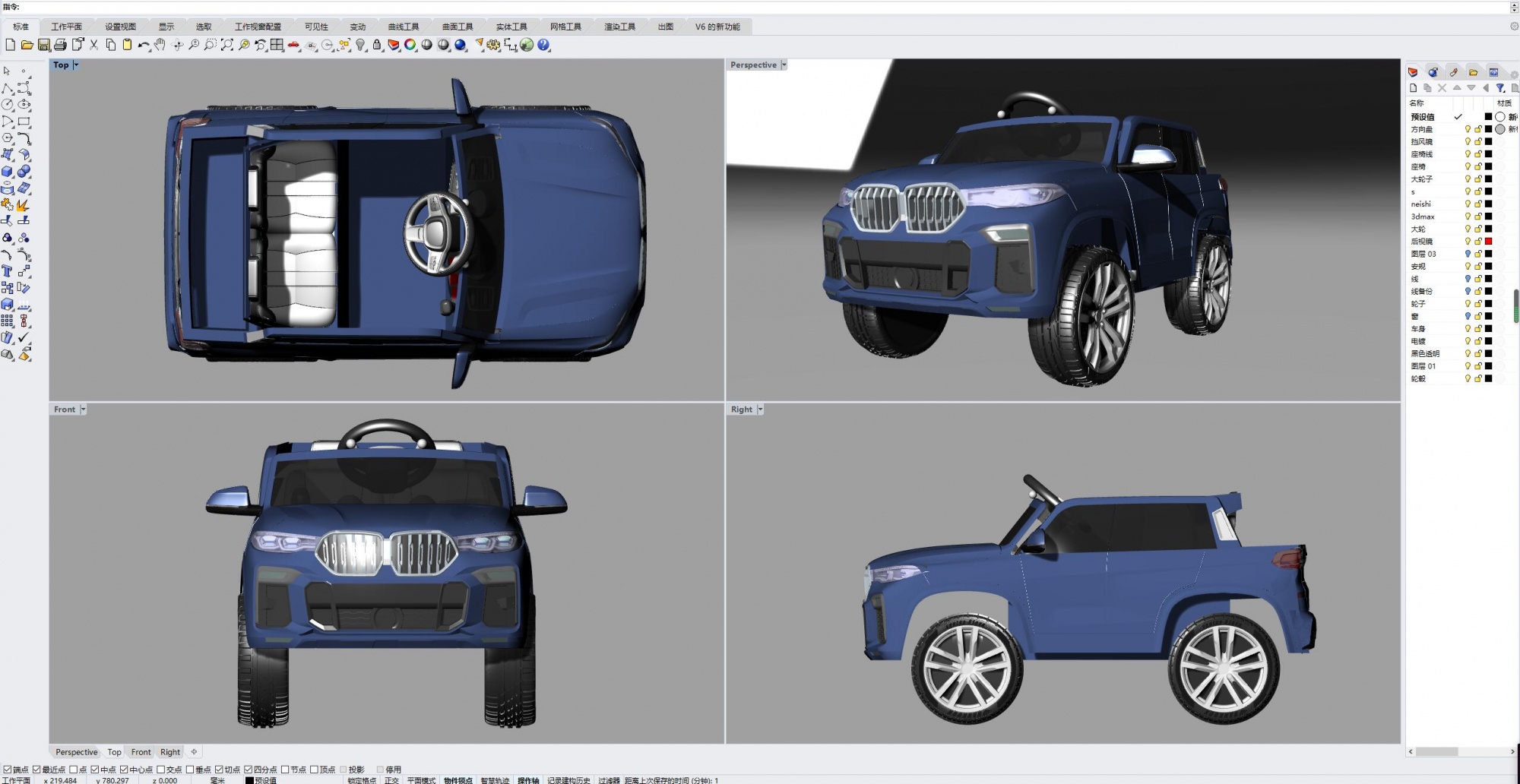Screen dimensions: 1520x784
Task: Click the add viewport tab plus button
Action: (194, 752)
